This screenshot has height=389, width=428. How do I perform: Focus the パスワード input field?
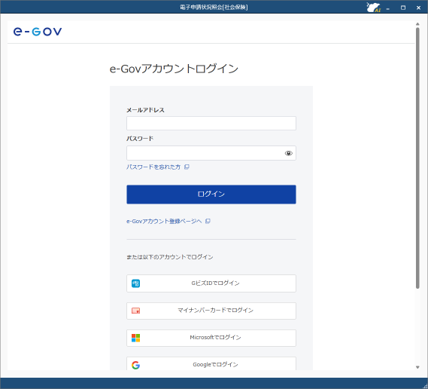pyautogui.click(x=211, y=153)
